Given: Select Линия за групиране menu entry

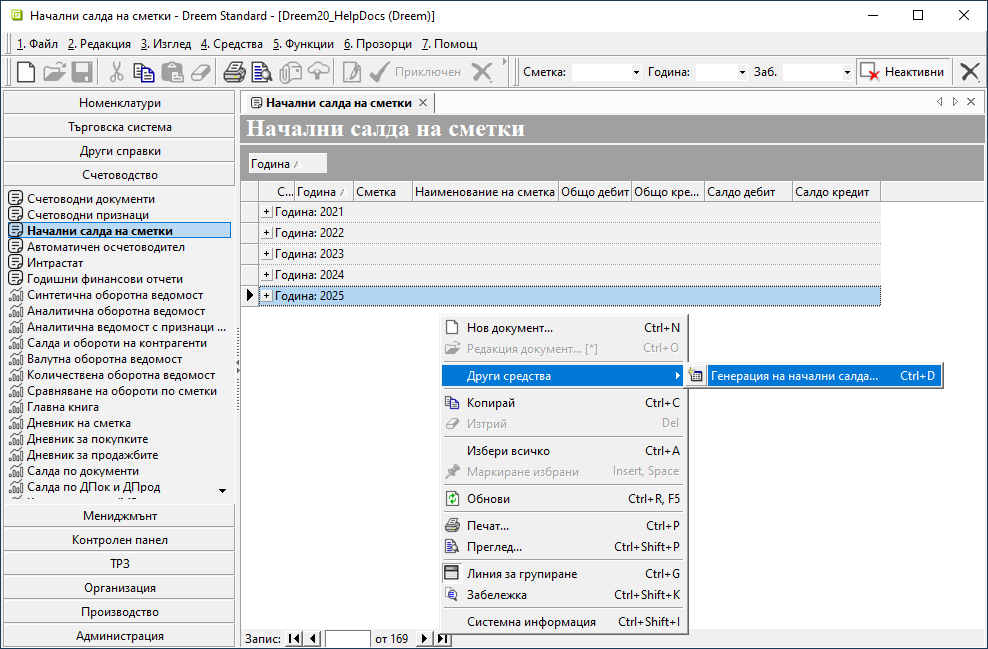Looking at the screenshot, I should point(522,574).
